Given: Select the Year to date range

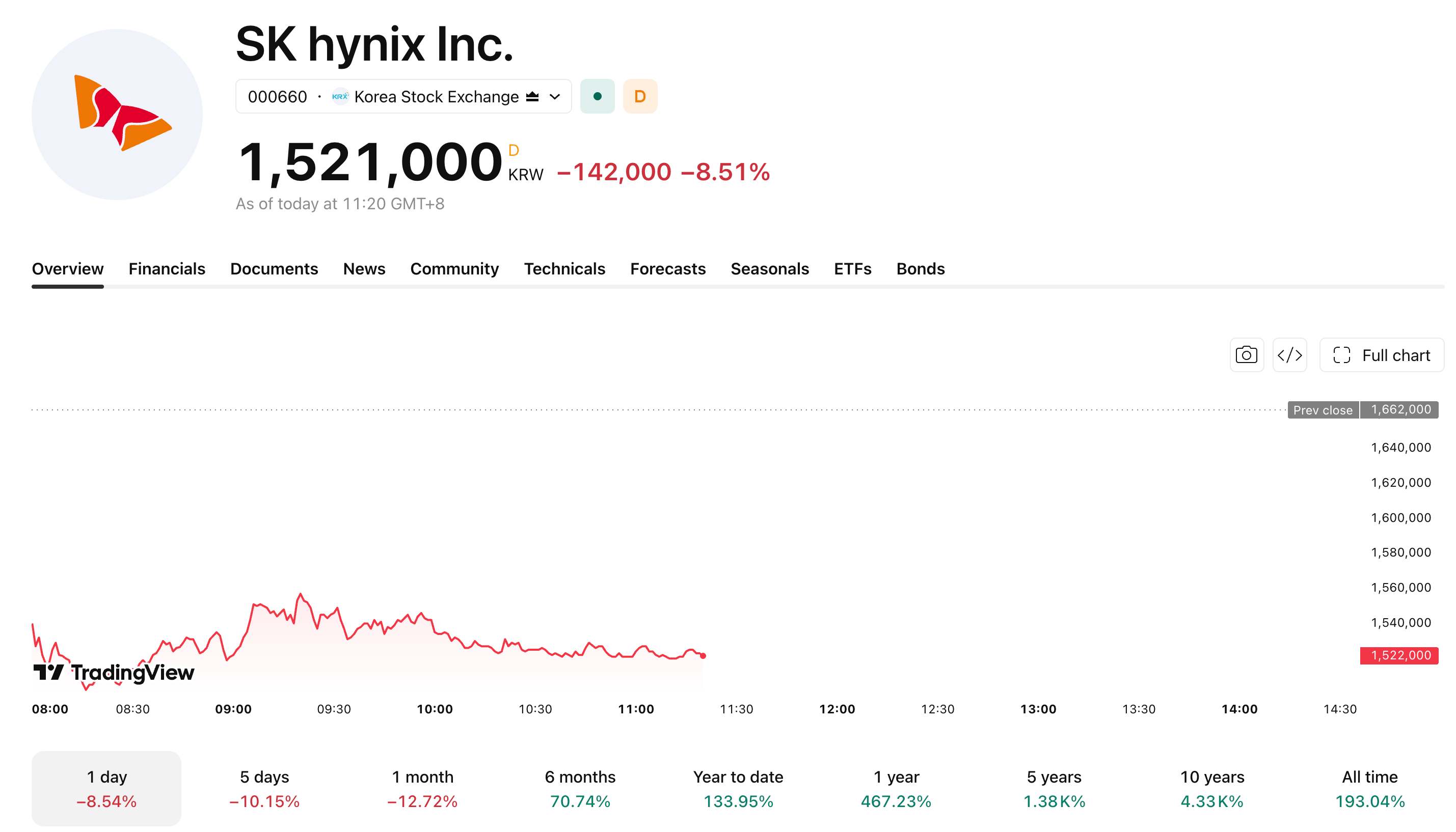Looking at the screenshot, I should 738,789.
